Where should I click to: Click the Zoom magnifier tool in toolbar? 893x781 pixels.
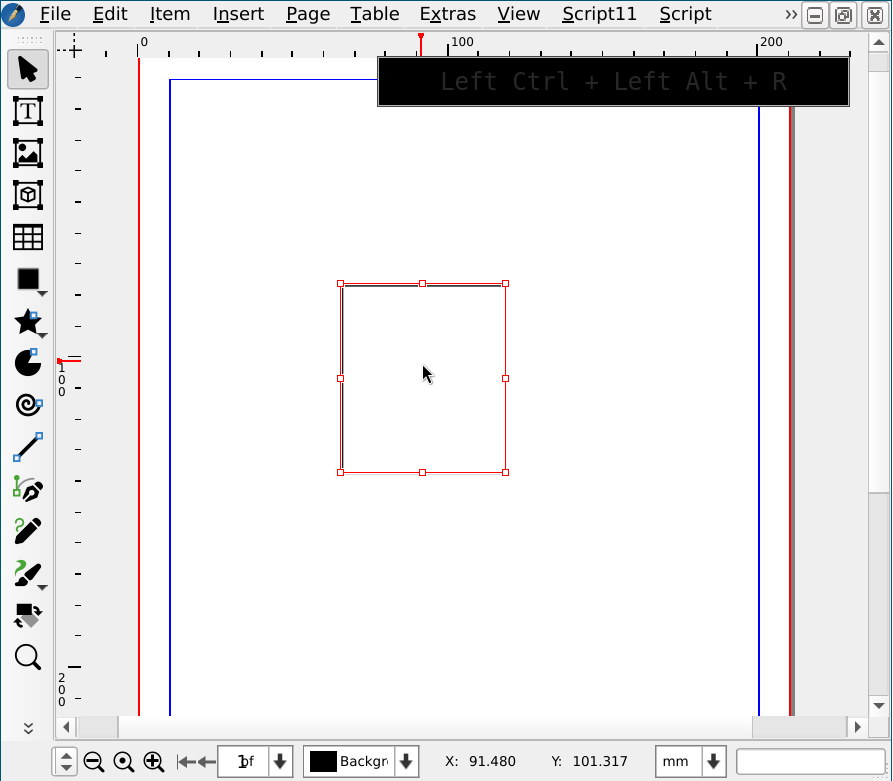27,657
